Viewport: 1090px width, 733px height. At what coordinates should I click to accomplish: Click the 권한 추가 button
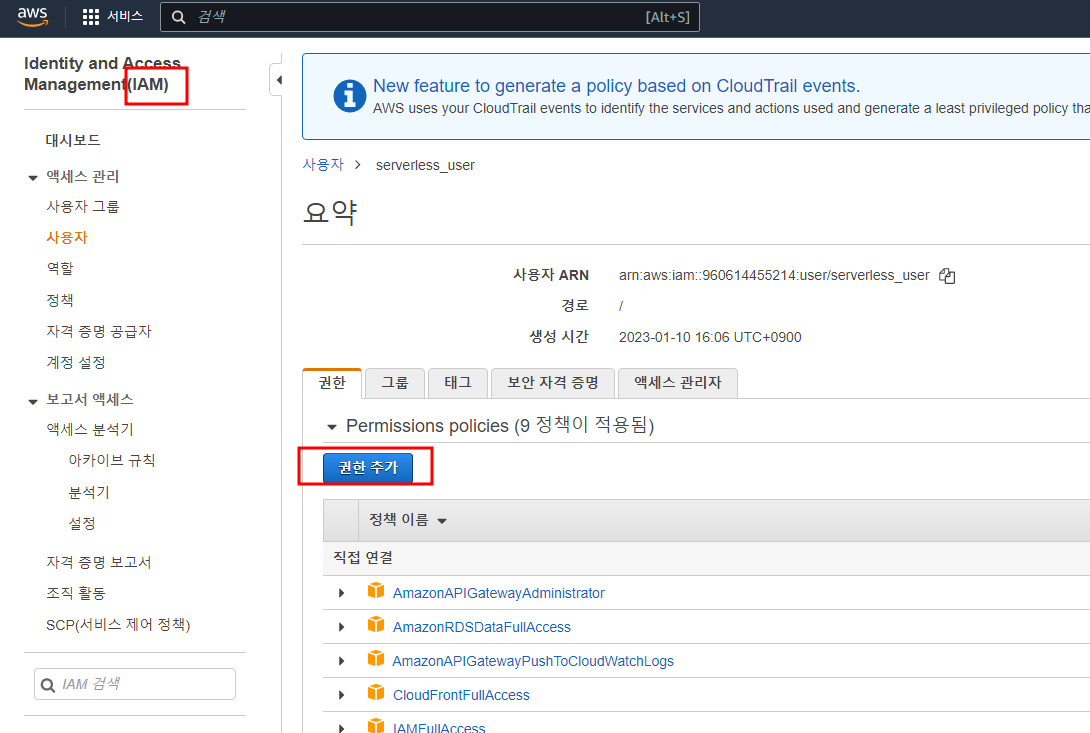[x=368, y=467]
